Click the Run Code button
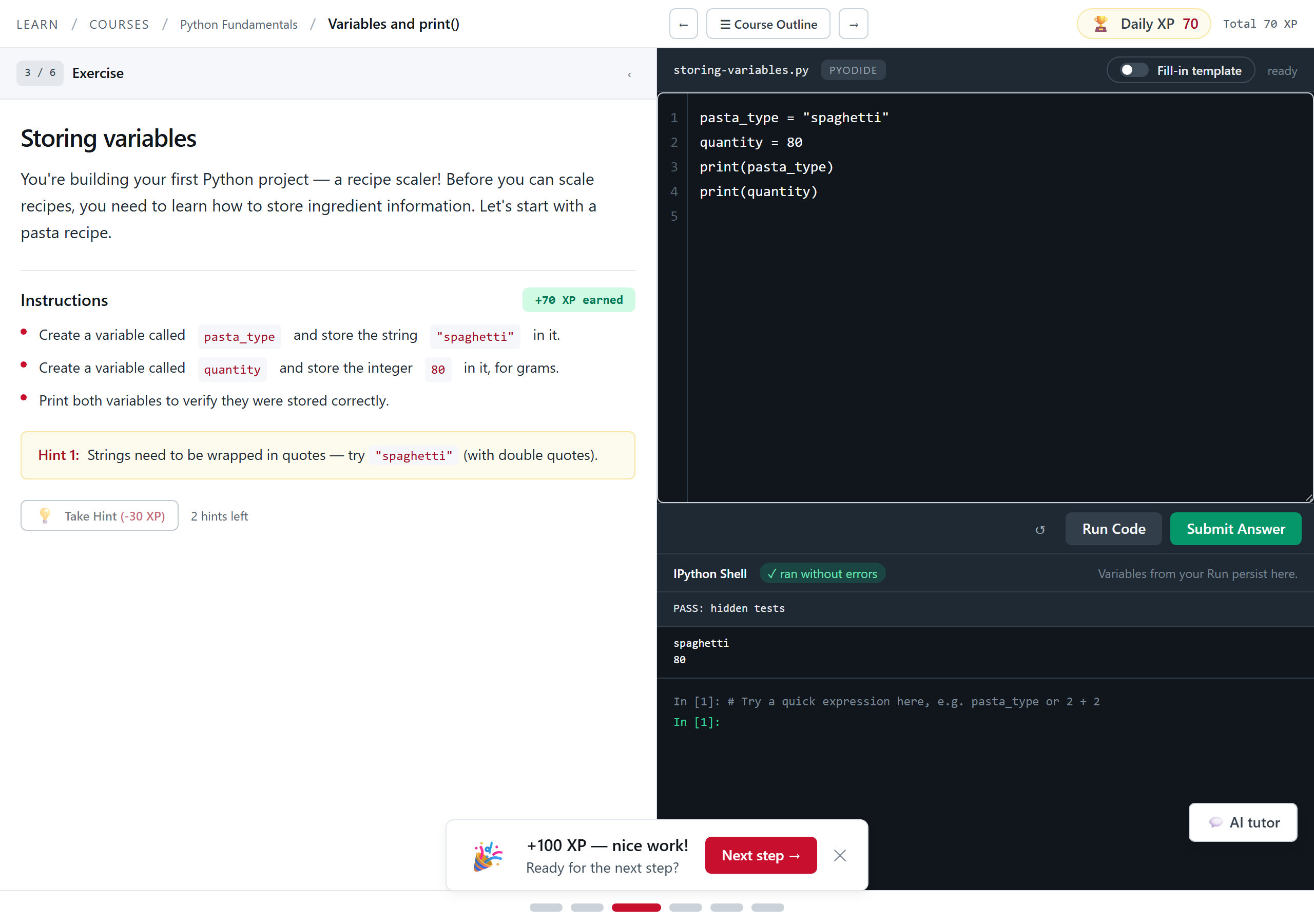This screenshot has height=924, width=1314. pyautogui.click(x=1113, y=528)
